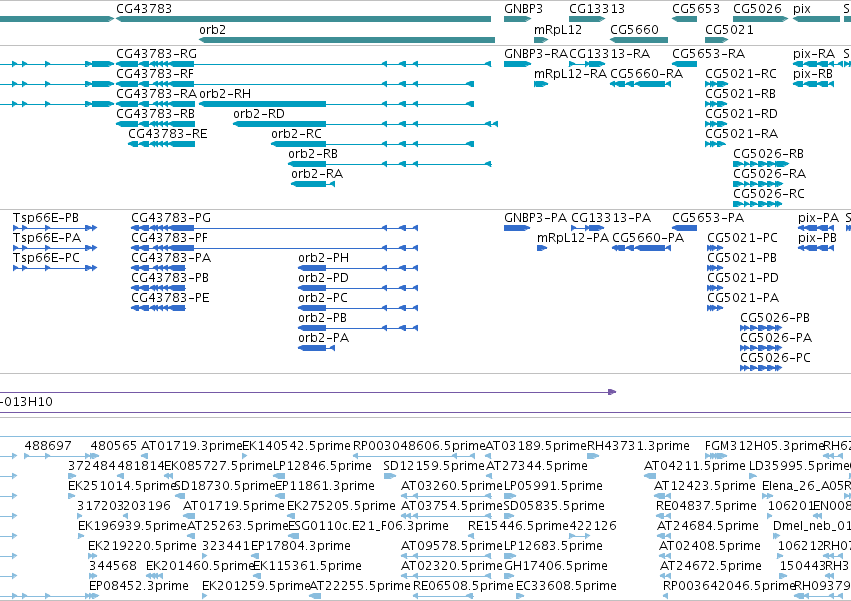
Task: Select protein CG5021-PA
Action: [715, 308]
